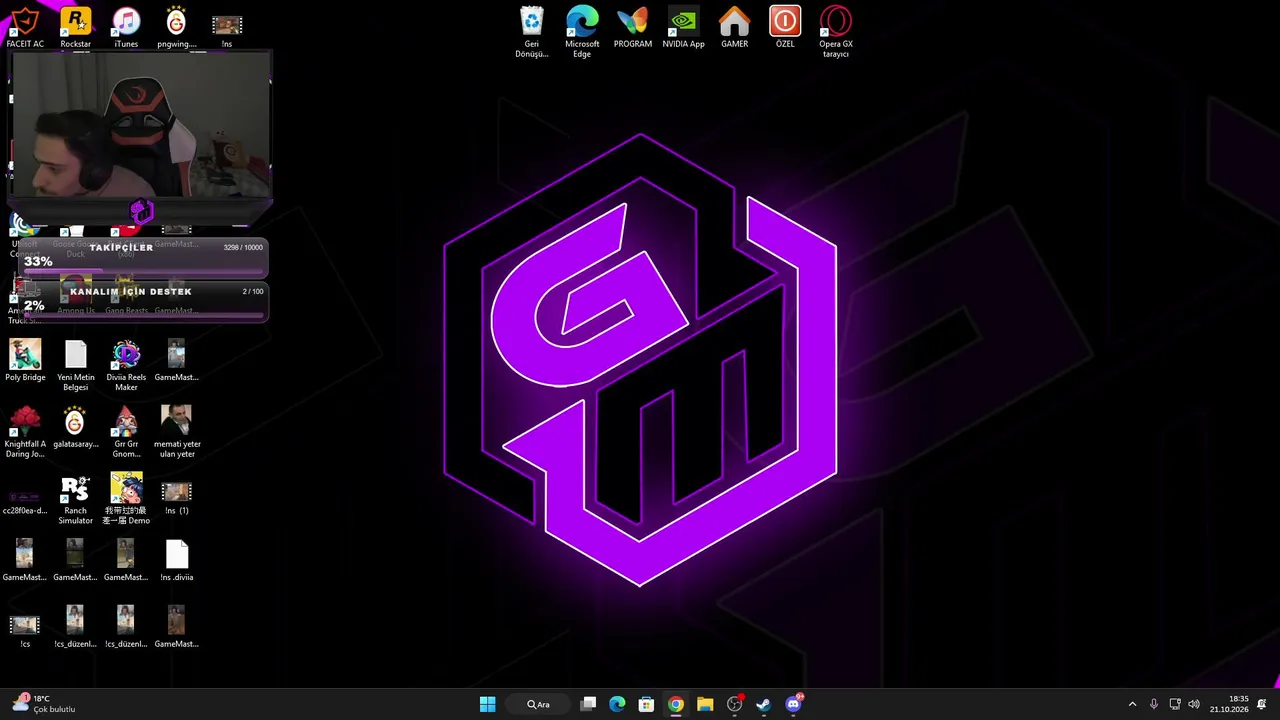
Task: Click the microphone icon in system tray
Action: pos(1154,704)
